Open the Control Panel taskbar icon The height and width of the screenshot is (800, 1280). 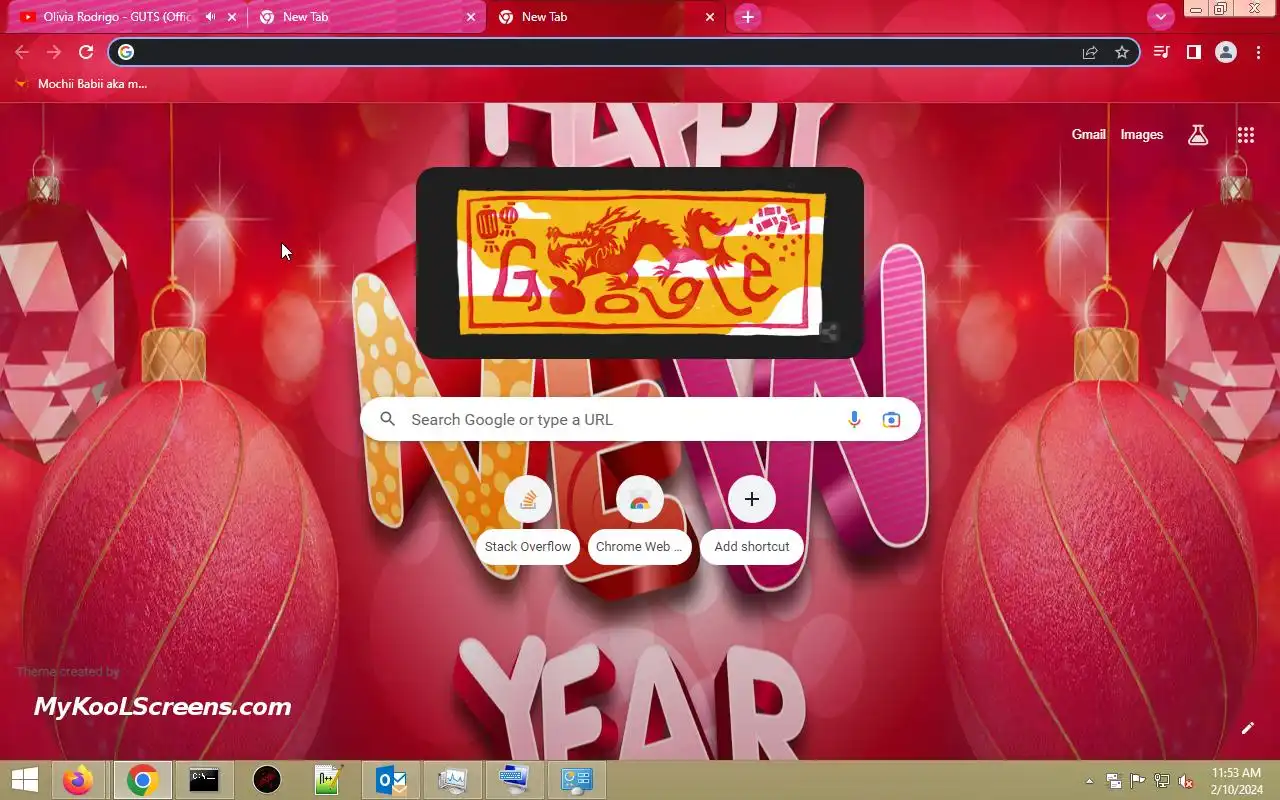click(x=577, y=780)
